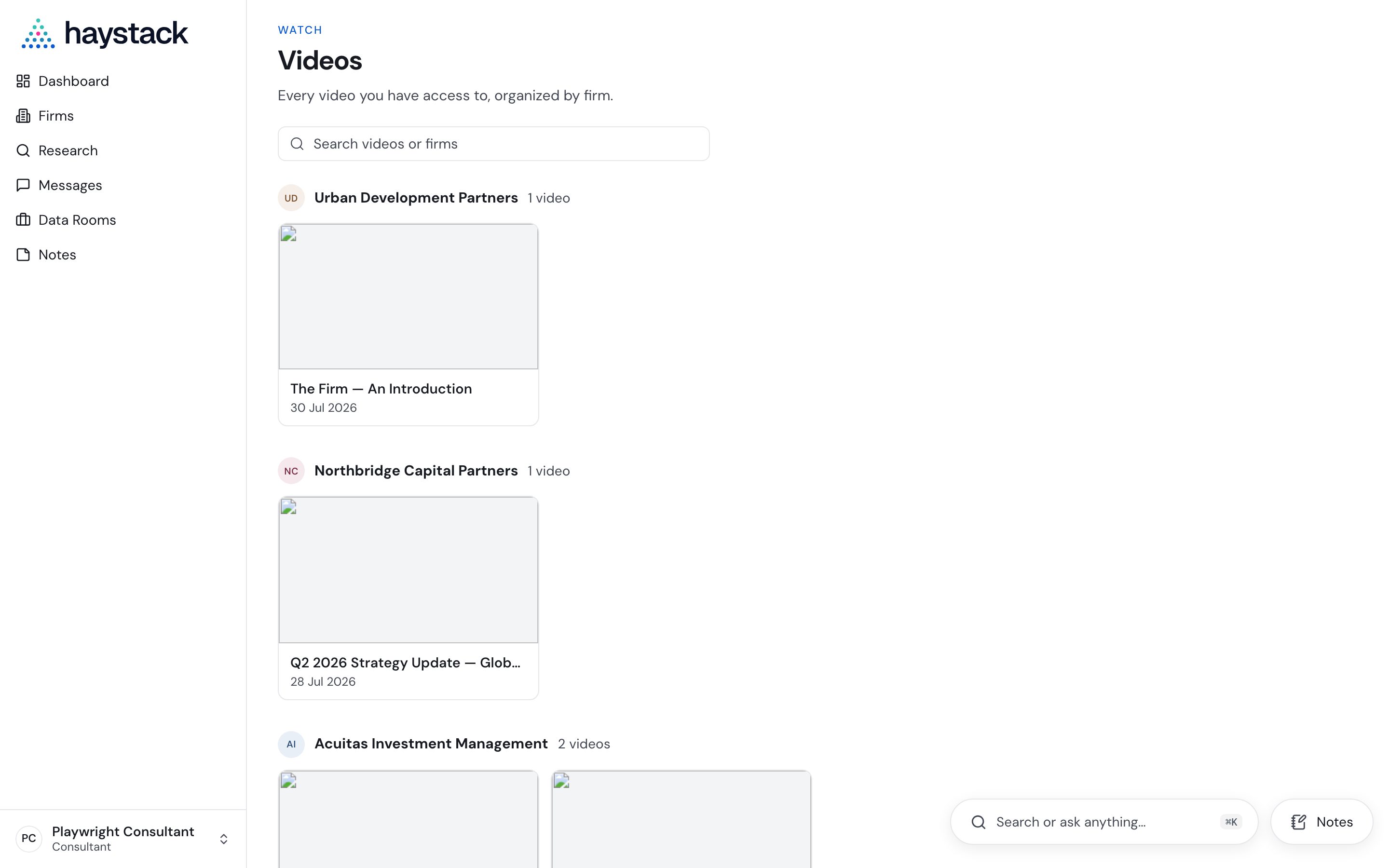
Task: Open first Acuitas video thumbnail
Action: 408,819
